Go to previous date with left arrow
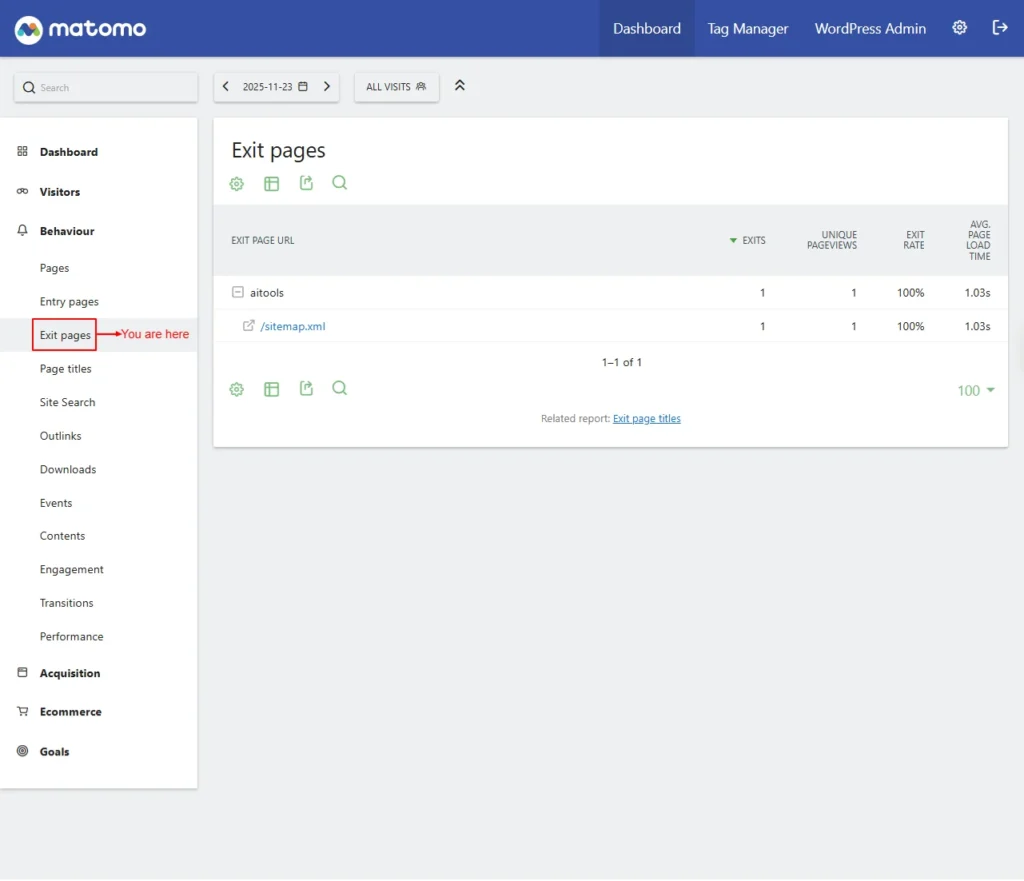Screen dimensions: 1024x881 [x=226, y=87]
